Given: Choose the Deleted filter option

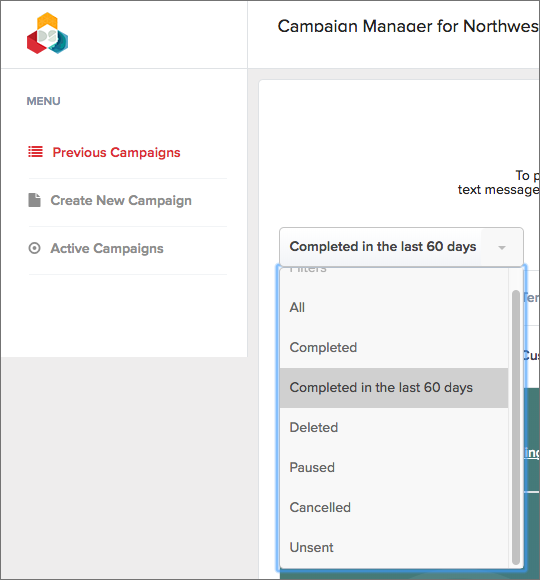Looking at the screenshot, I should pyautogui.click(x=394, y=428).
